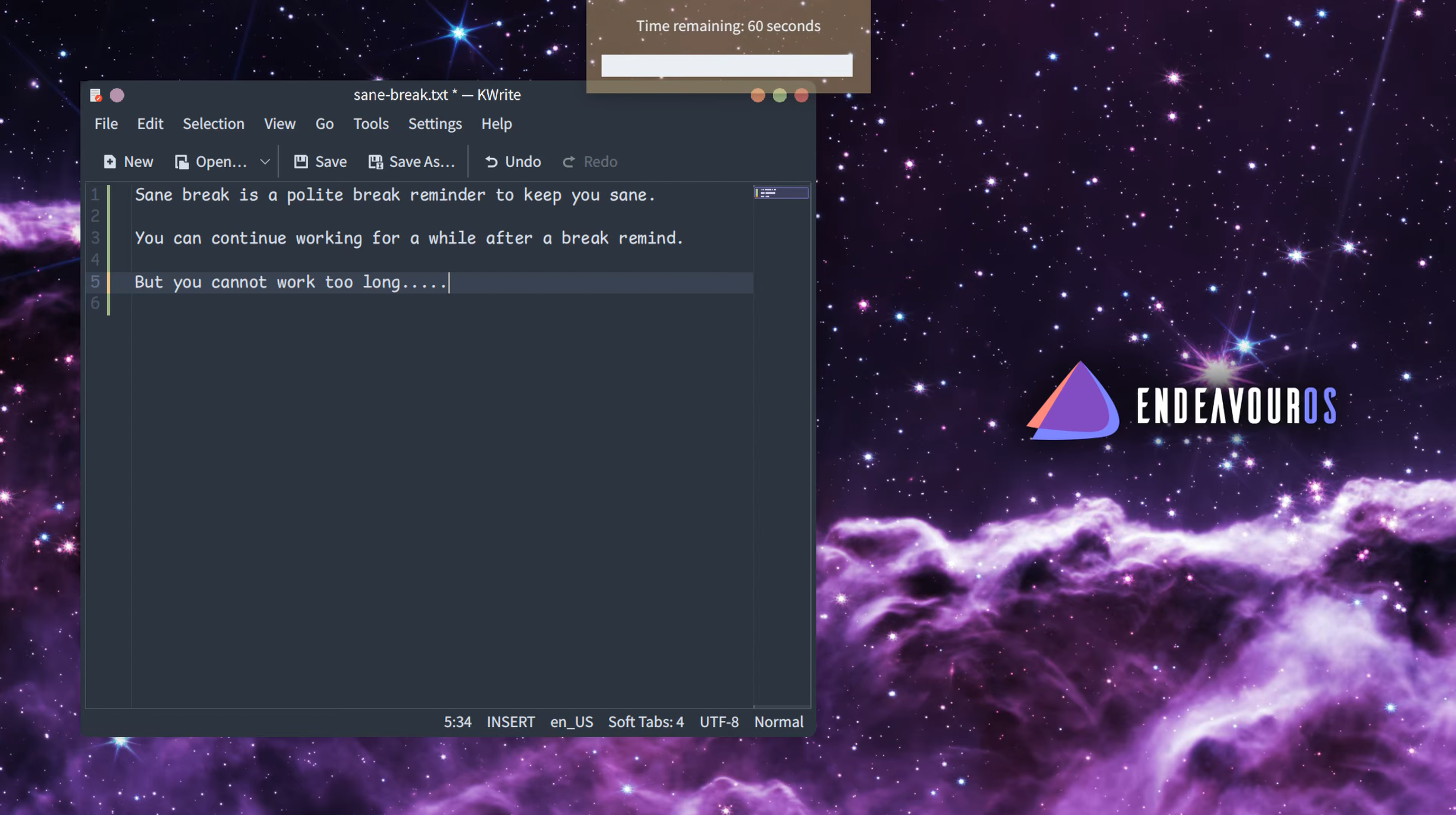
Task: Open the Tools menu
Action: pyautogui.click(x=371, y=124)
